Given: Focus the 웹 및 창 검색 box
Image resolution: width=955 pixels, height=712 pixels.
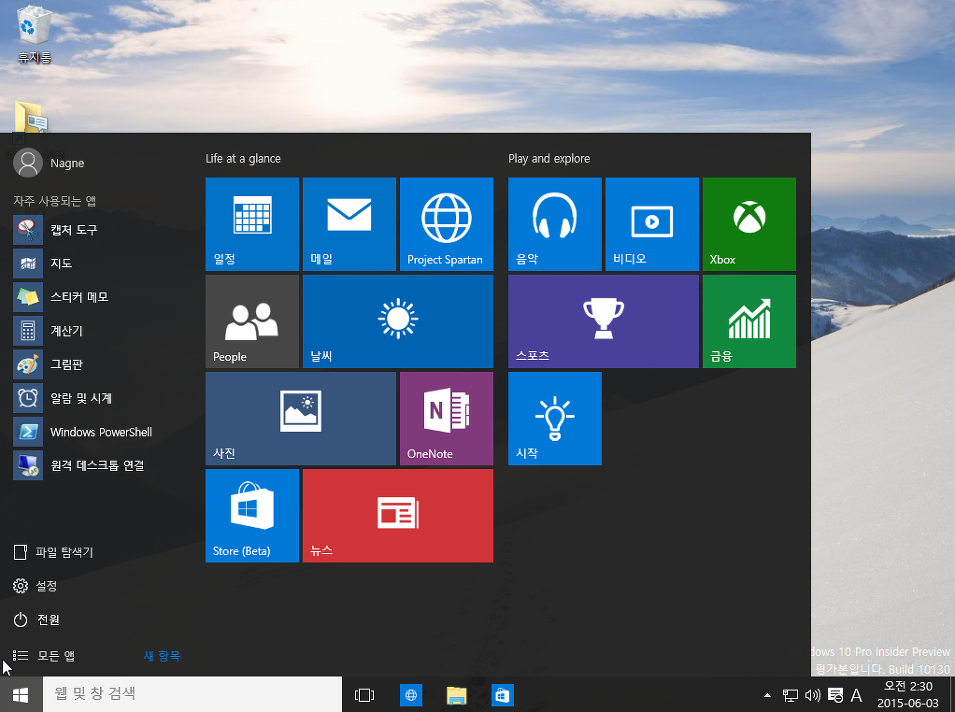Looking at the screenshot, I should click(x=192, y=694).
